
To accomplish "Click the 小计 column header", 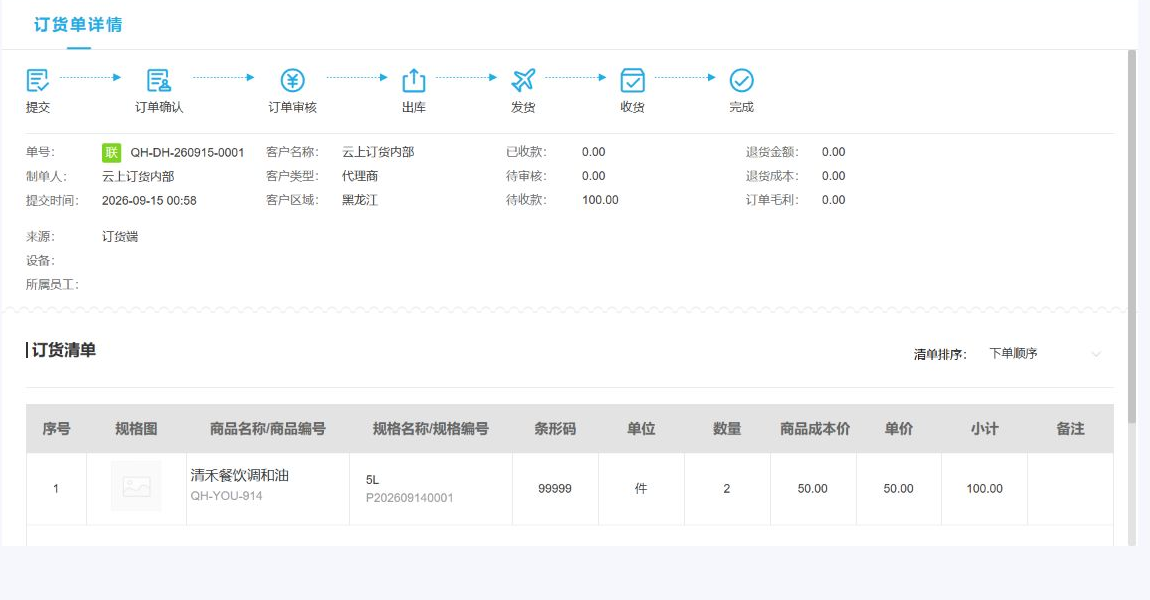I will click(x=984, y=429).
